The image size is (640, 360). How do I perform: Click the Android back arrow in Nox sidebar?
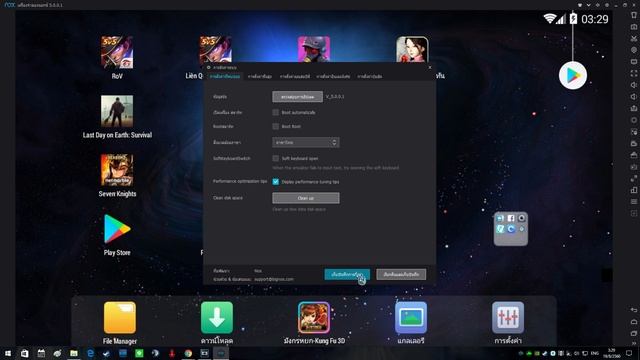click(634, 310)
